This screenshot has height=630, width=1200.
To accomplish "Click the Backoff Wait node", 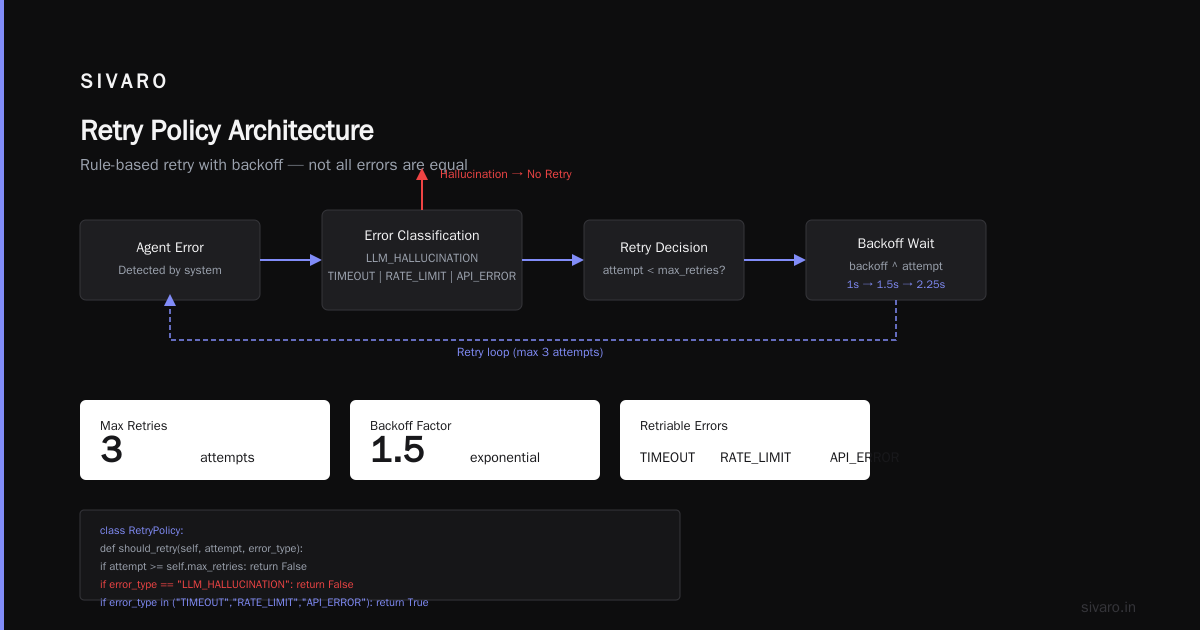I will coord(896,260).
